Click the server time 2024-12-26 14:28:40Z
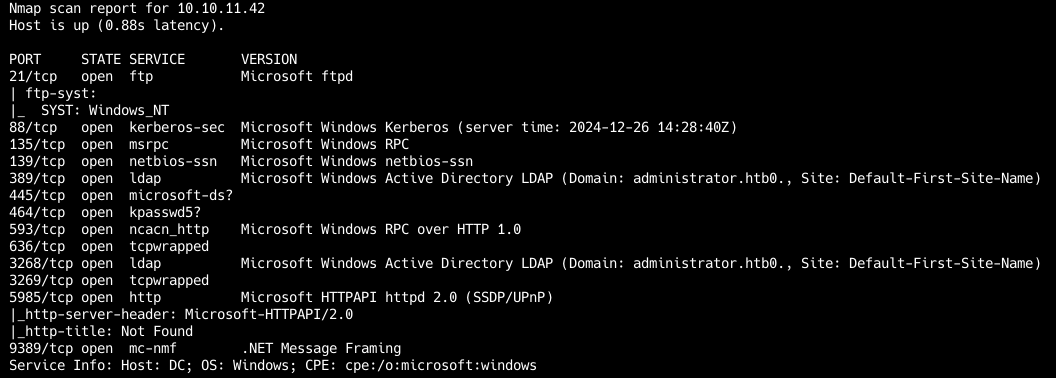The image size is (1056, 378). point(653,127)
